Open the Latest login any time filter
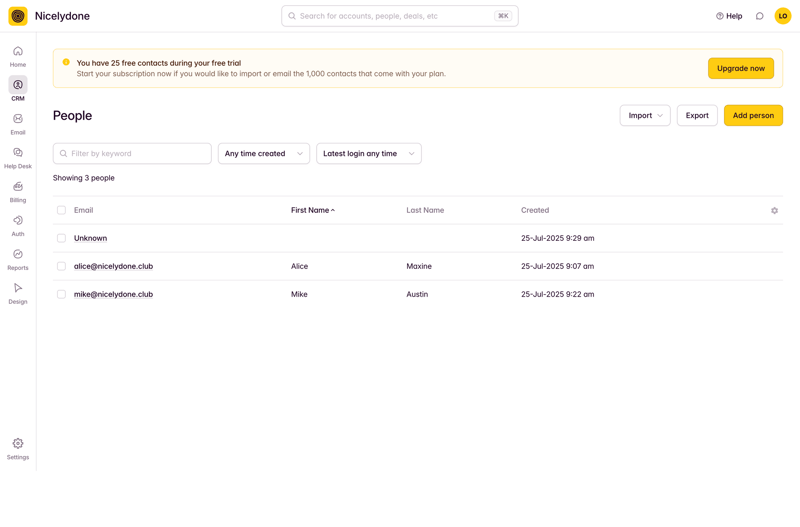Viewport: 800px width, 527px height. [369, 154]
